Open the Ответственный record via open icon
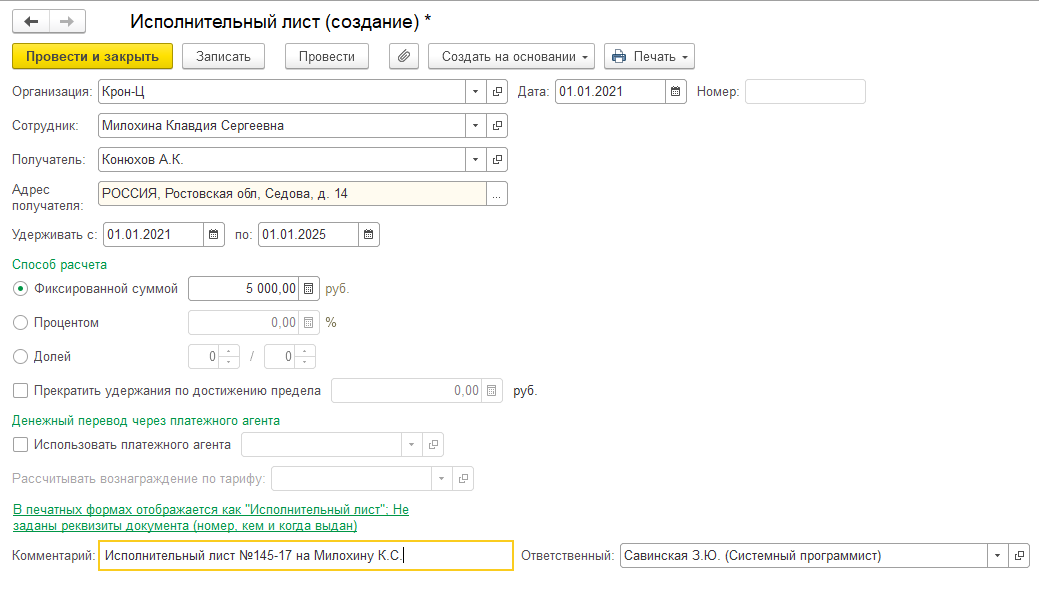This screenshot has height=592, width=1039. click(x=1019, y=556)
